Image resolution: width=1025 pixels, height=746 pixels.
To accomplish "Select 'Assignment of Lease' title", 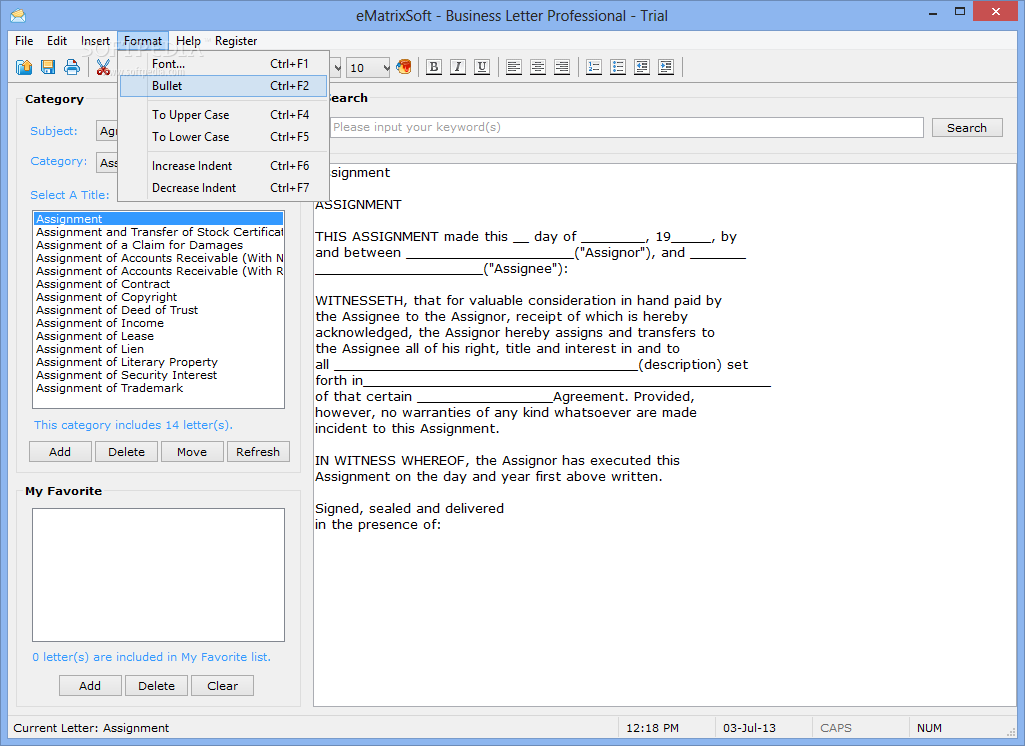I will pos(159,336).
